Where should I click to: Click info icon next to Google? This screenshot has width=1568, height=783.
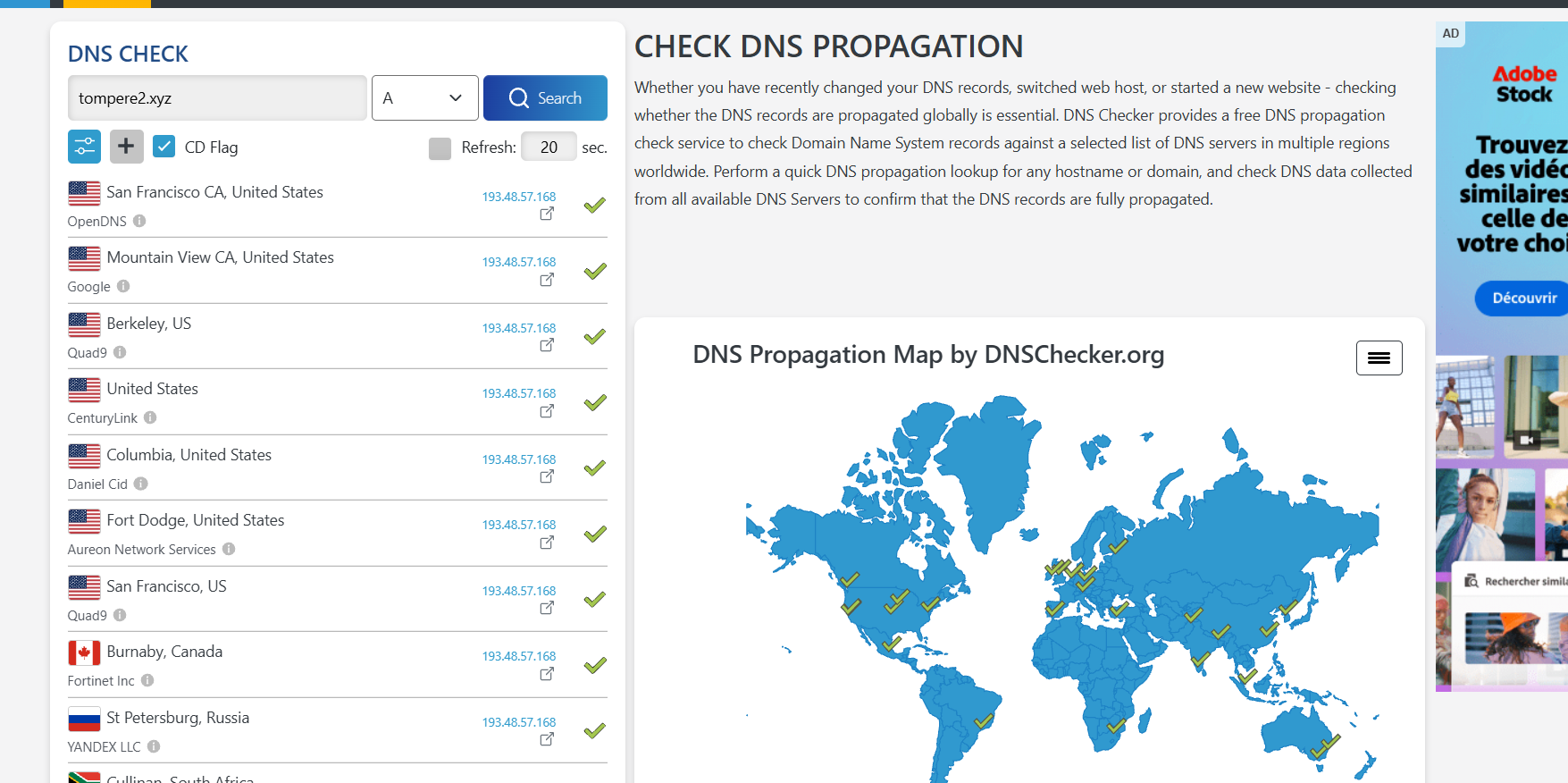(x=123, y=286)
